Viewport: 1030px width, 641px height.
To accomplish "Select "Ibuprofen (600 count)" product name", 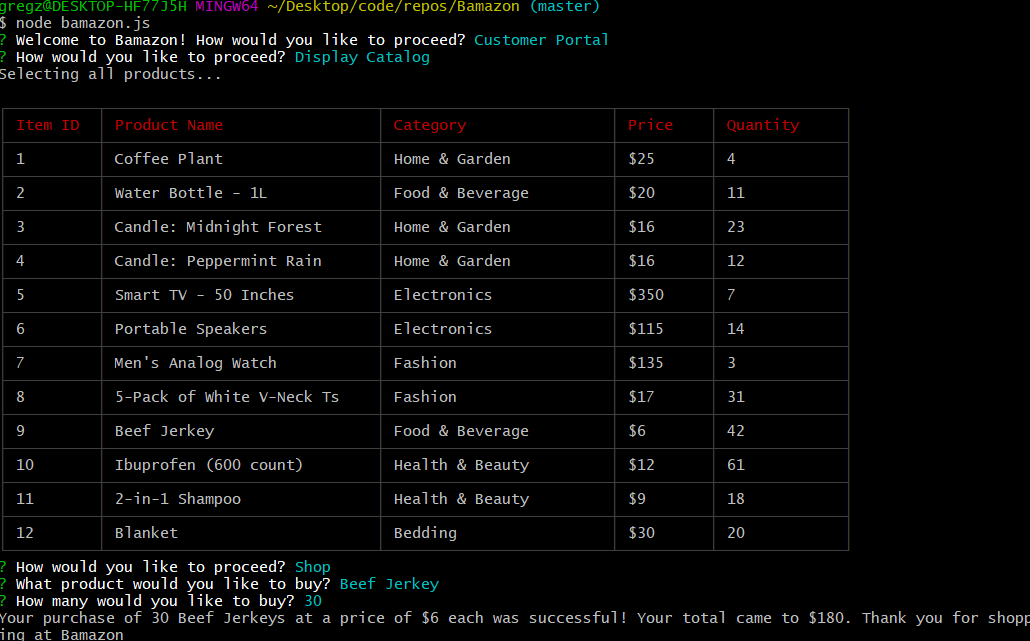I will [x=209, y=465].
